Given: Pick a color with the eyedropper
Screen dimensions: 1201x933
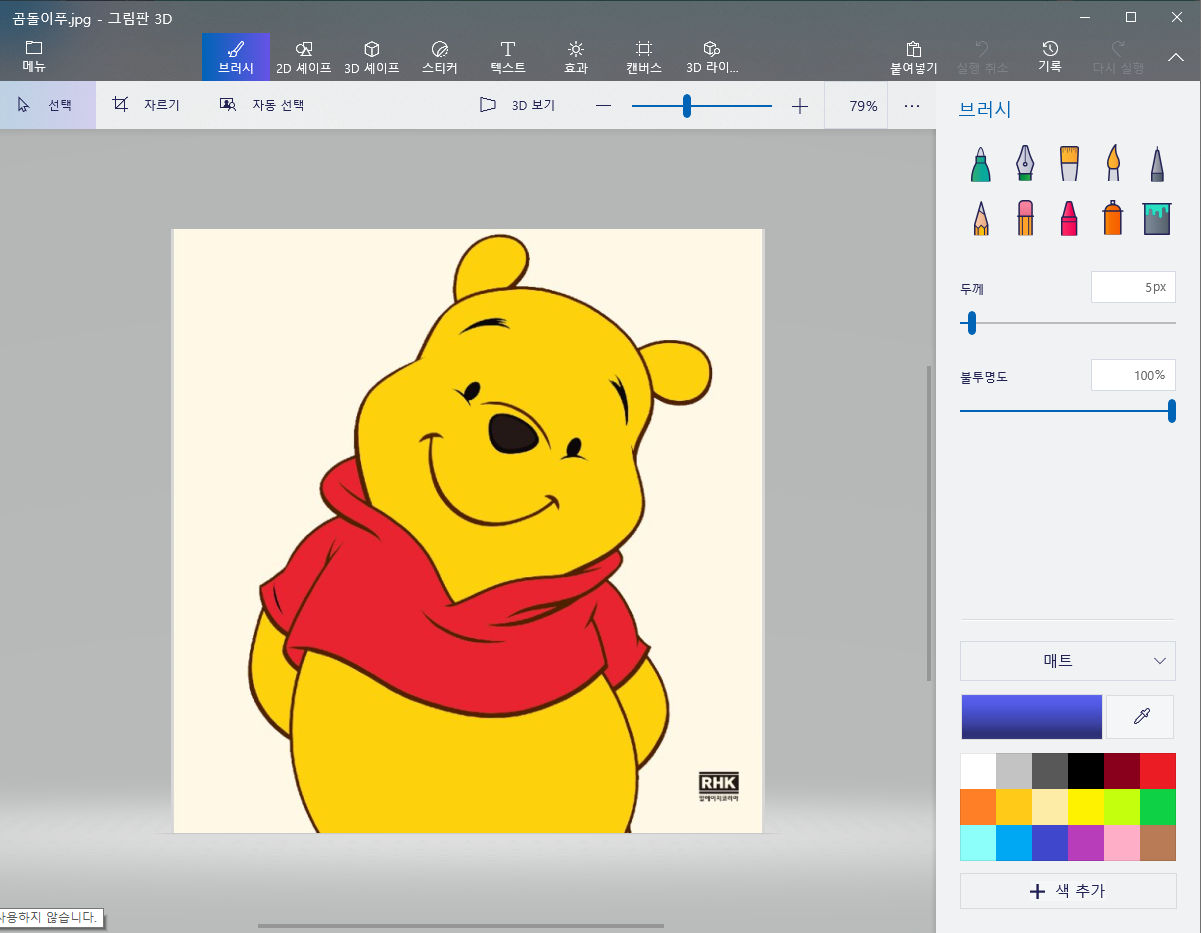Looking at the screenshot, I should click(1140, 717).
